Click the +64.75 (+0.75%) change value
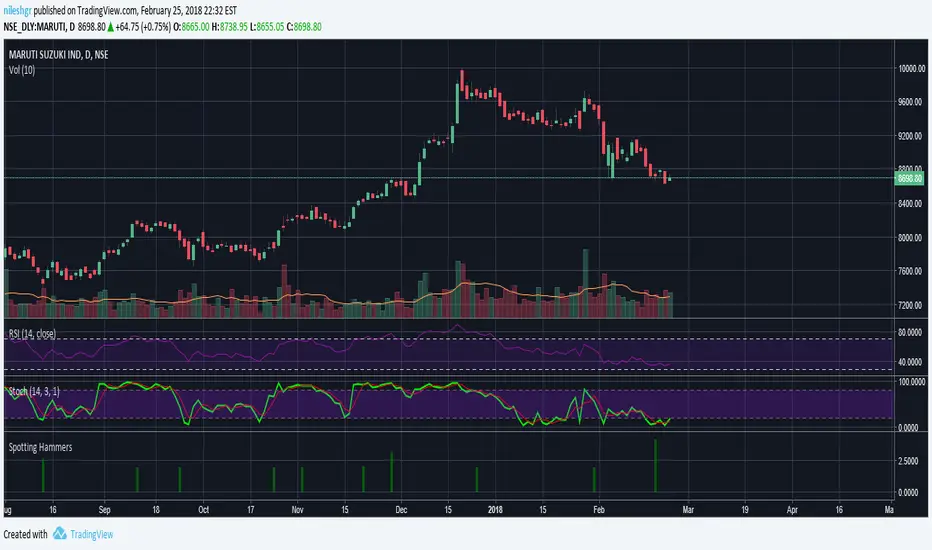932x550 pixels. pos(143,27)
